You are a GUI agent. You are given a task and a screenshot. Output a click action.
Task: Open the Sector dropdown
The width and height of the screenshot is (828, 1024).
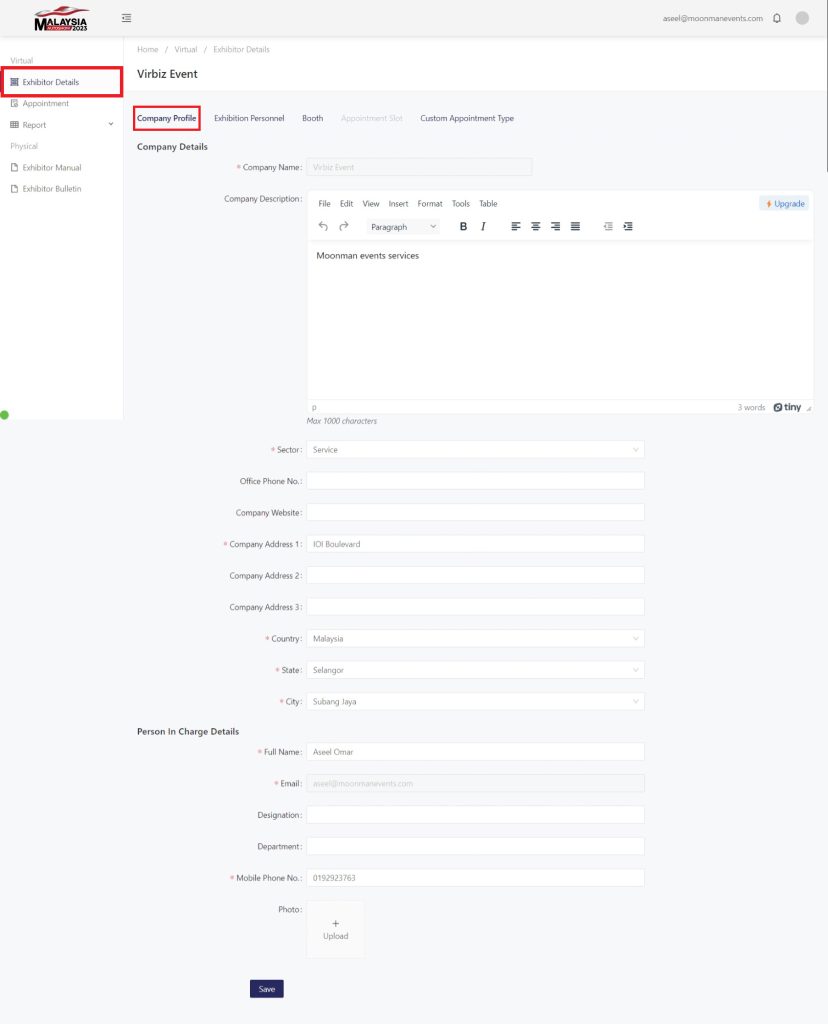(475, 450)
